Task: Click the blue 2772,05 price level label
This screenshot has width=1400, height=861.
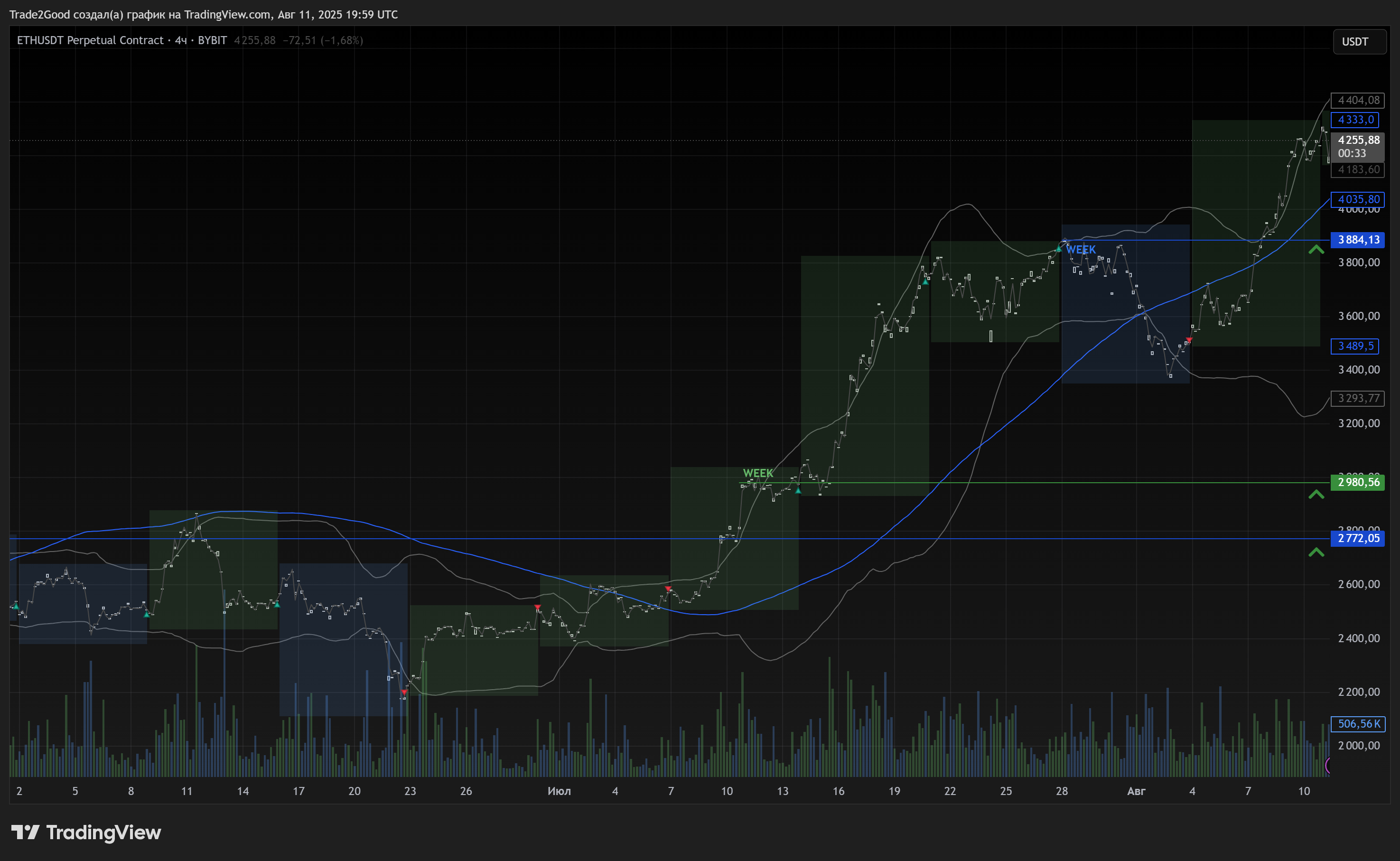Action: 1358,538
